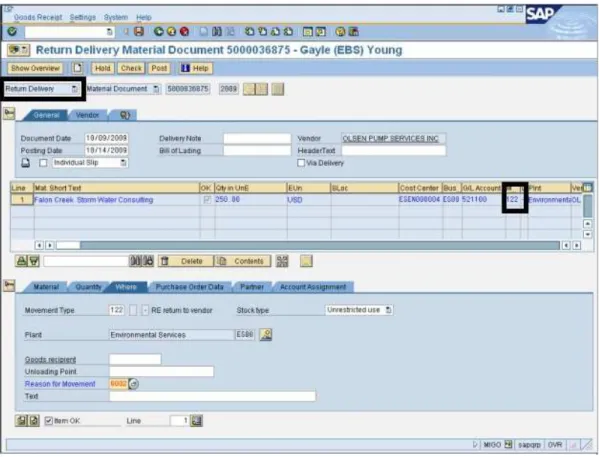The width and height of the screenshot is (599, 457).
Task: Click the Sort Descending icon below the table
Action: tap(34, 261)
